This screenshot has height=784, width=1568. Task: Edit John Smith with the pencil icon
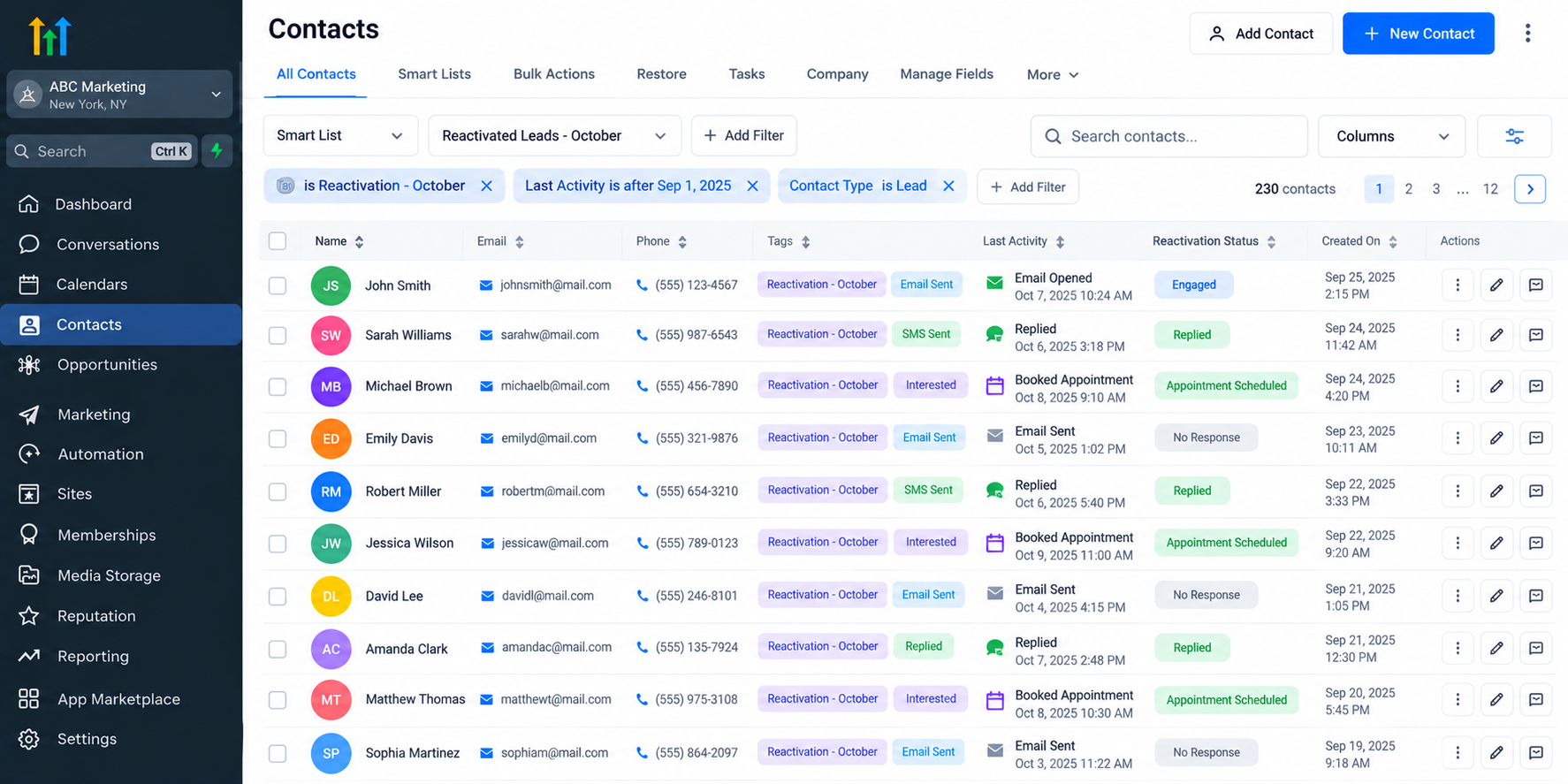pos(1496,285)
